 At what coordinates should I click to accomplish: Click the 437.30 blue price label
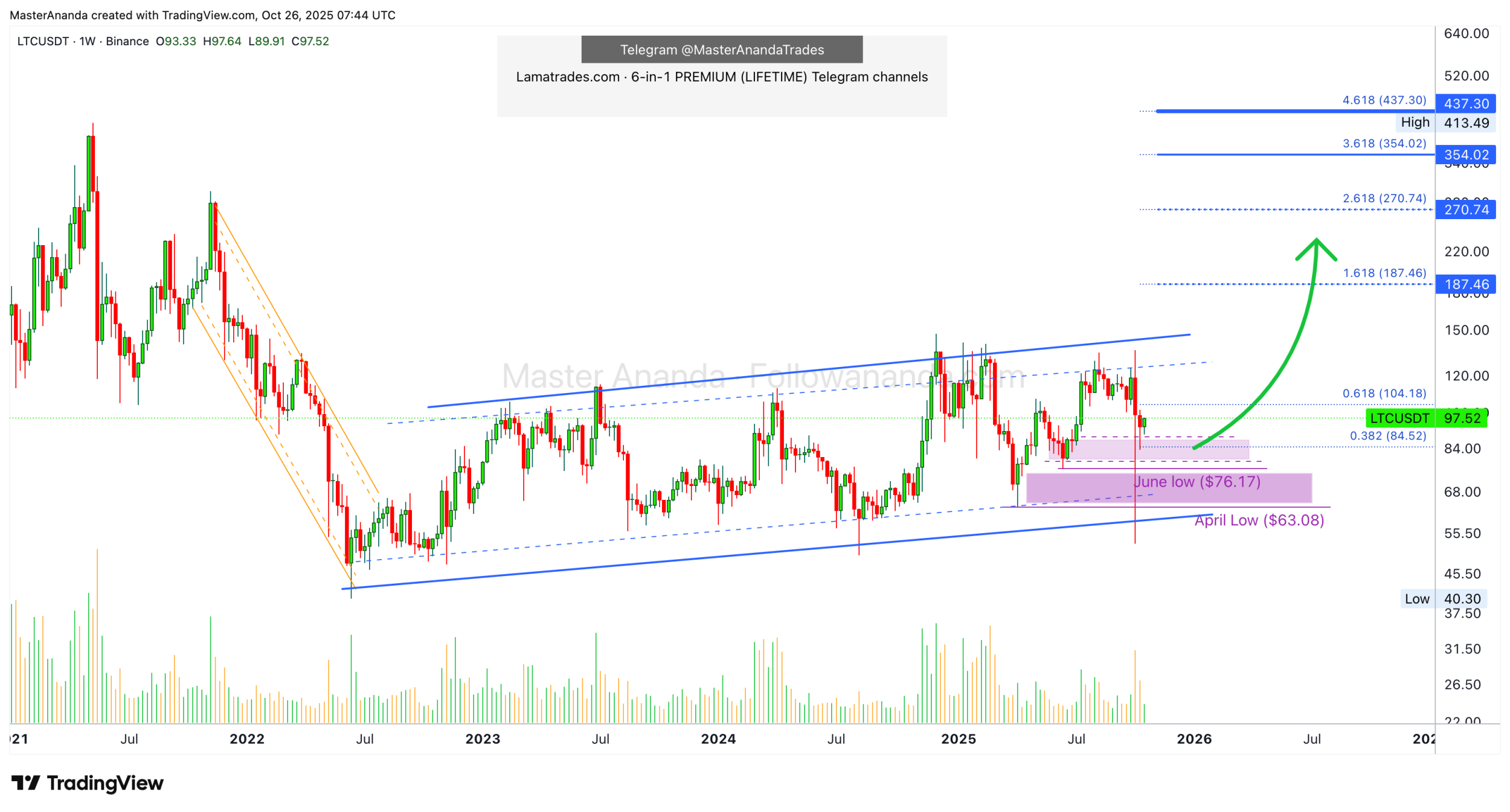pos(1465,104)
